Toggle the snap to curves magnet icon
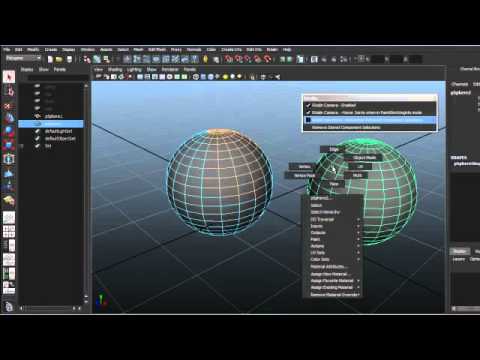Screen dimensions: 480x360 click(239, 59)
